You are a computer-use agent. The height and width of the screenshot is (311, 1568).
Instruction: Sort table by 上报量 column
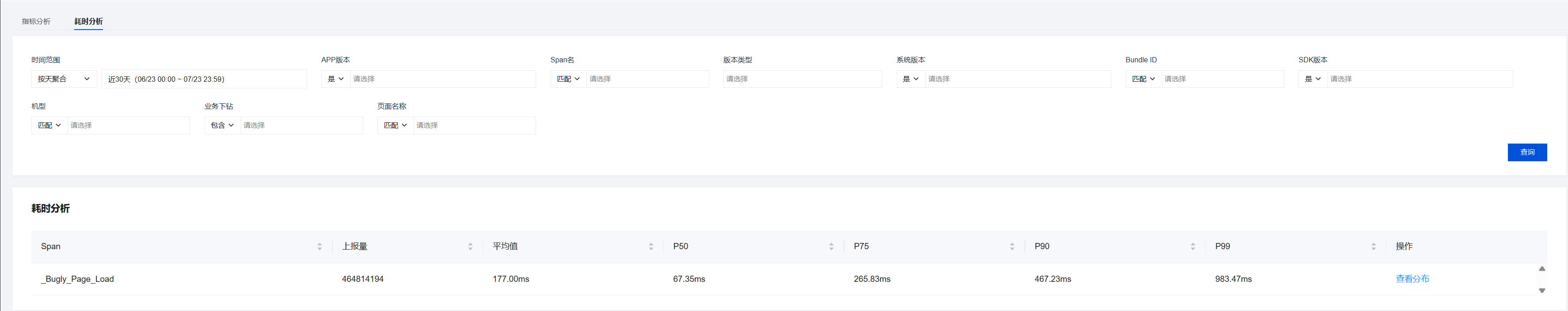470,247
